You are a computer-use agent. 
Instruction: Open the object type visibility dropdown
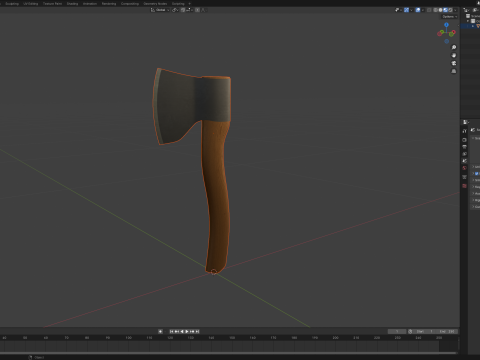coord(399,10)
